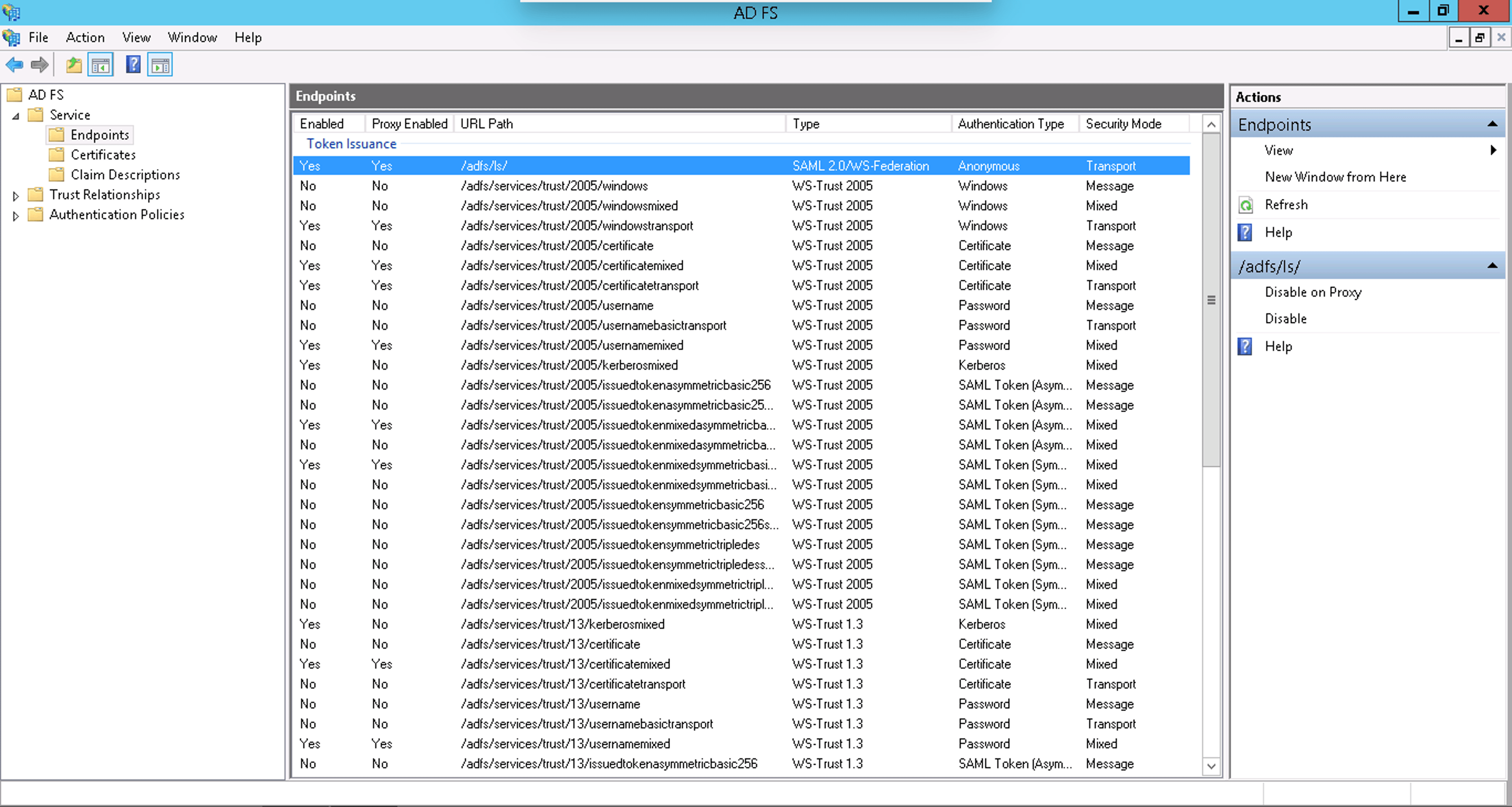Select Certificates in the console tree

(x=103, y=155)
